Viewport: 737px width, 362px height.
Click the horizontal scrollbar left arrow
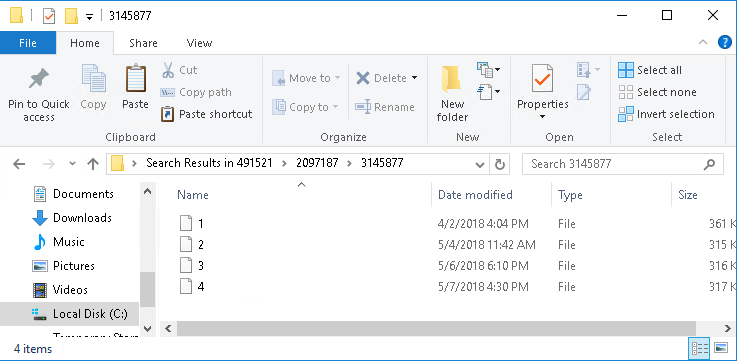point(168,328)
